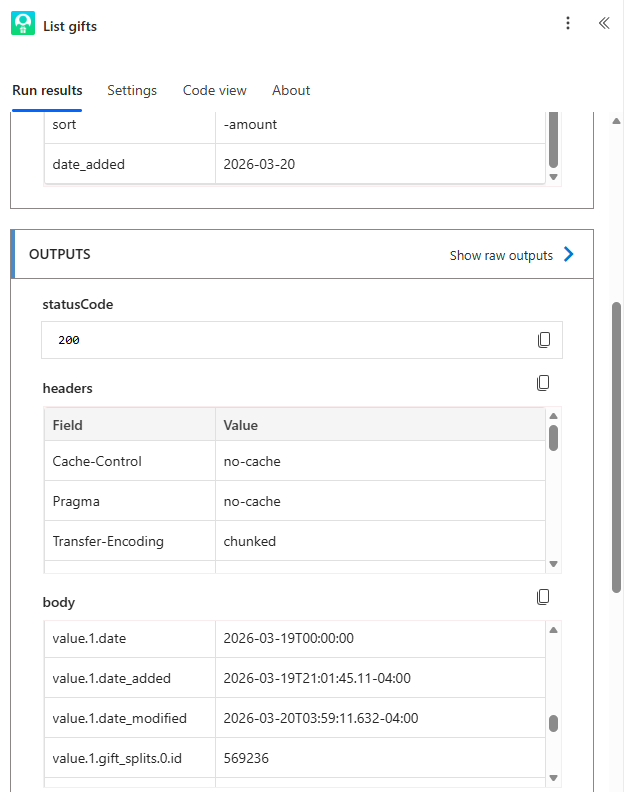Click the Run results tab
This screenshot has width=625, height=792.
pyautogui.click(x=47, y=90)
